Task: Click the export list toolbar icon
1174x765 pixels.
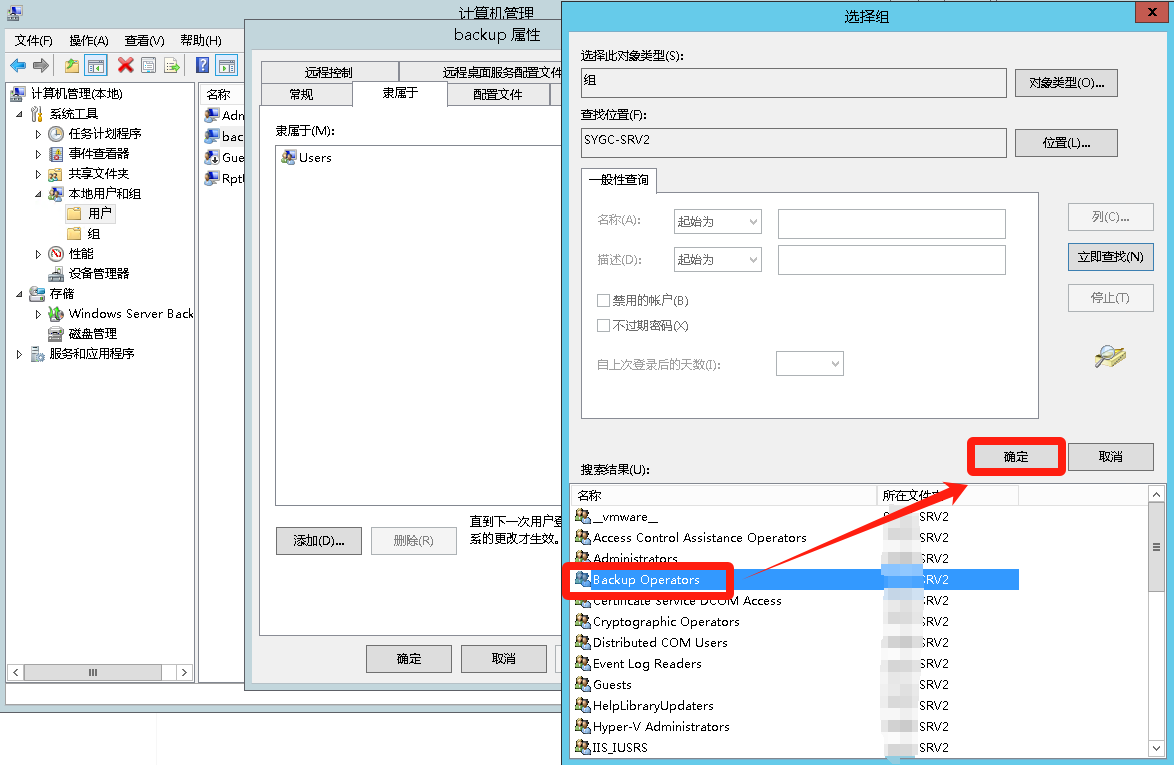Action: coord(172,65)
